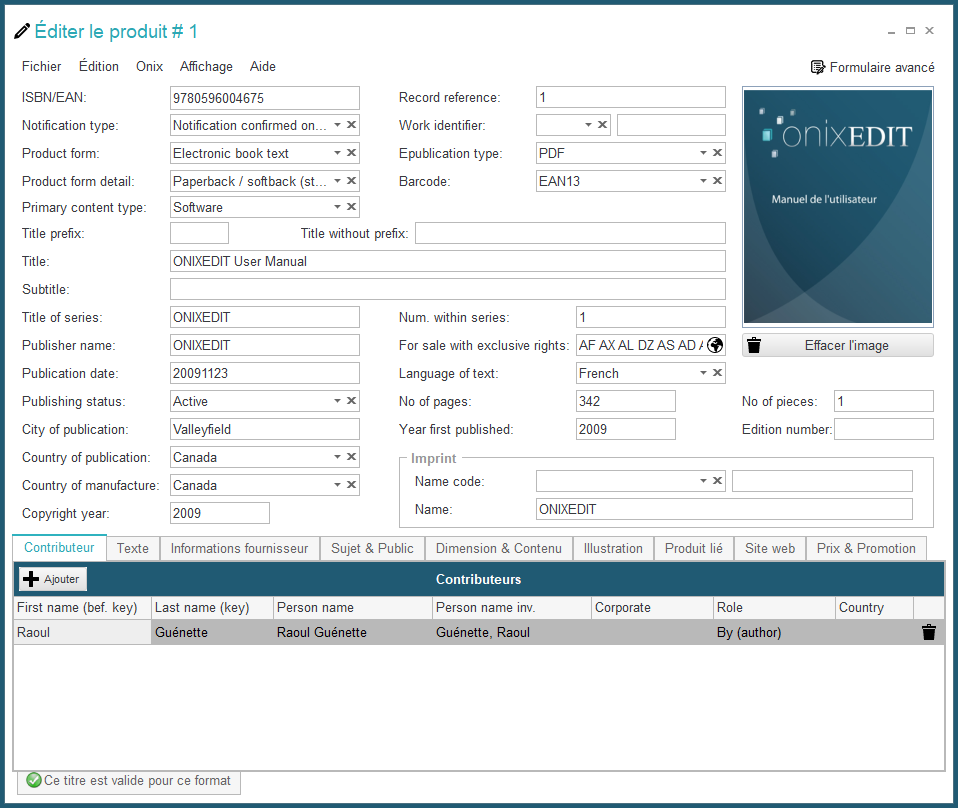Image resolution: width=958 pixels, height=808 pixels.
Task: Expand the Country of publication dropdown
Action: pyautogui.click(x=337, y=457)
